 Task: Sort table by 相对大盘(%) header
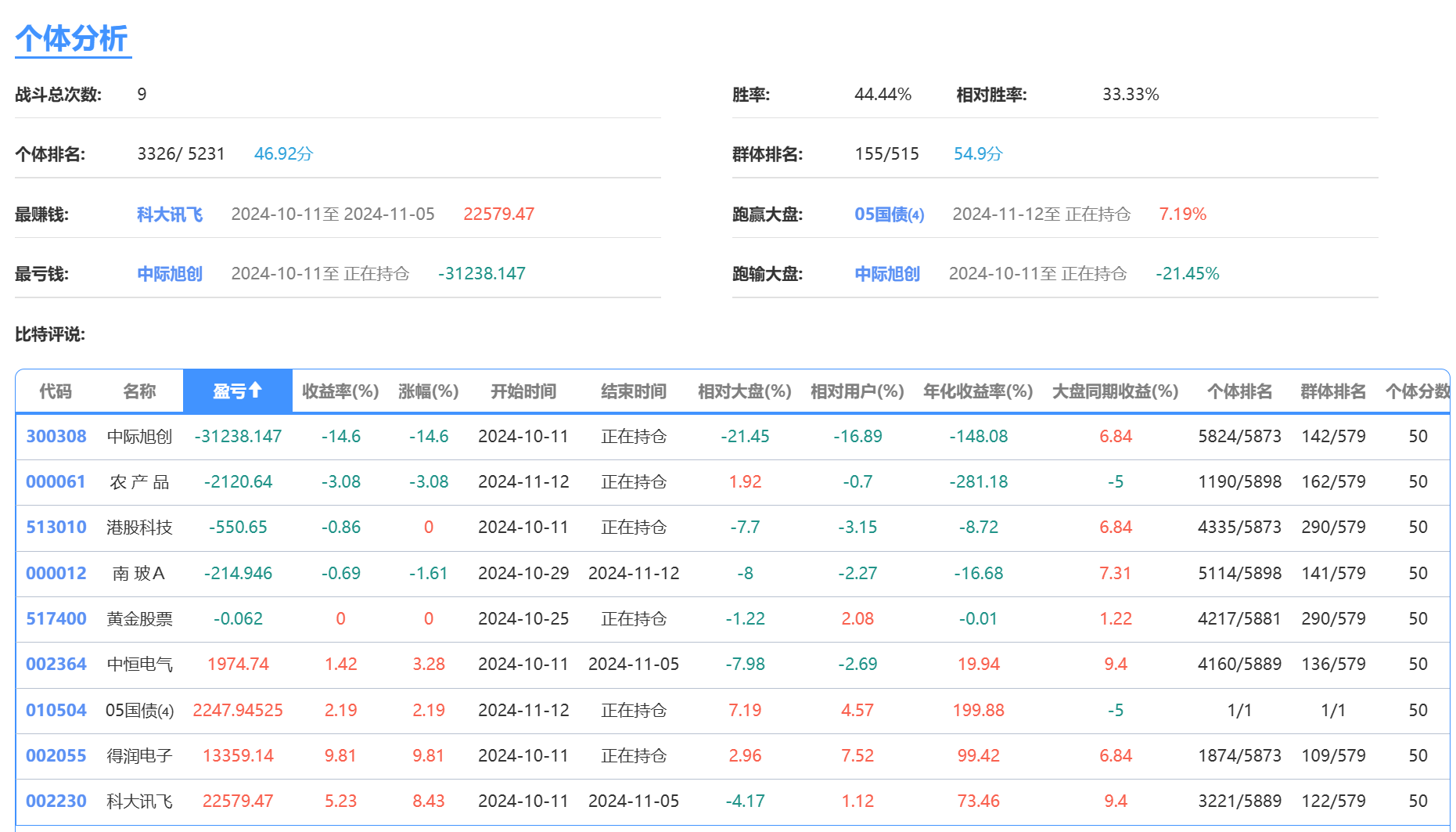(744, 391)
